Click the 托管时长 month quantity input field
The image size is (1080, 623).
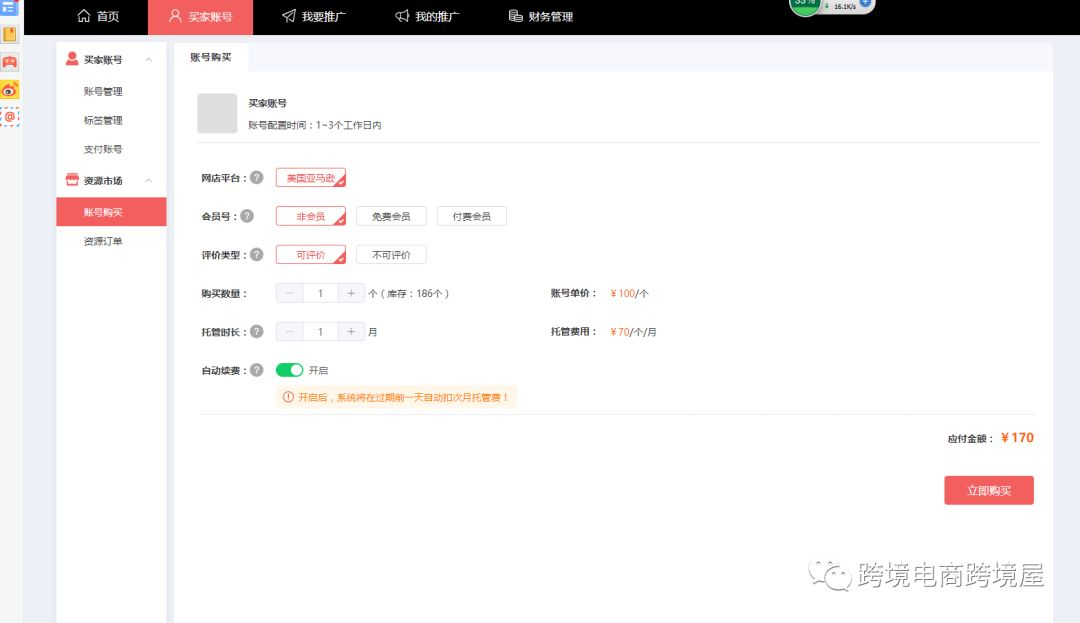tap(320, 332)
